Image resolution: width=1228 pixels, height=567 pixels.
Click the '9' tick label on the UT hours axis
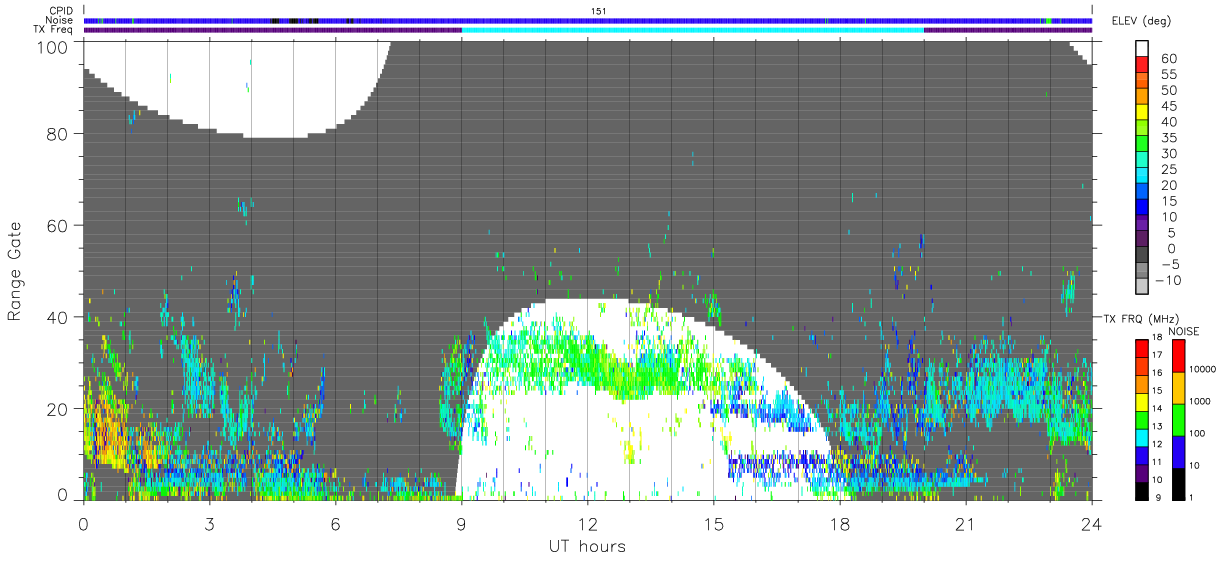(462, 524)
